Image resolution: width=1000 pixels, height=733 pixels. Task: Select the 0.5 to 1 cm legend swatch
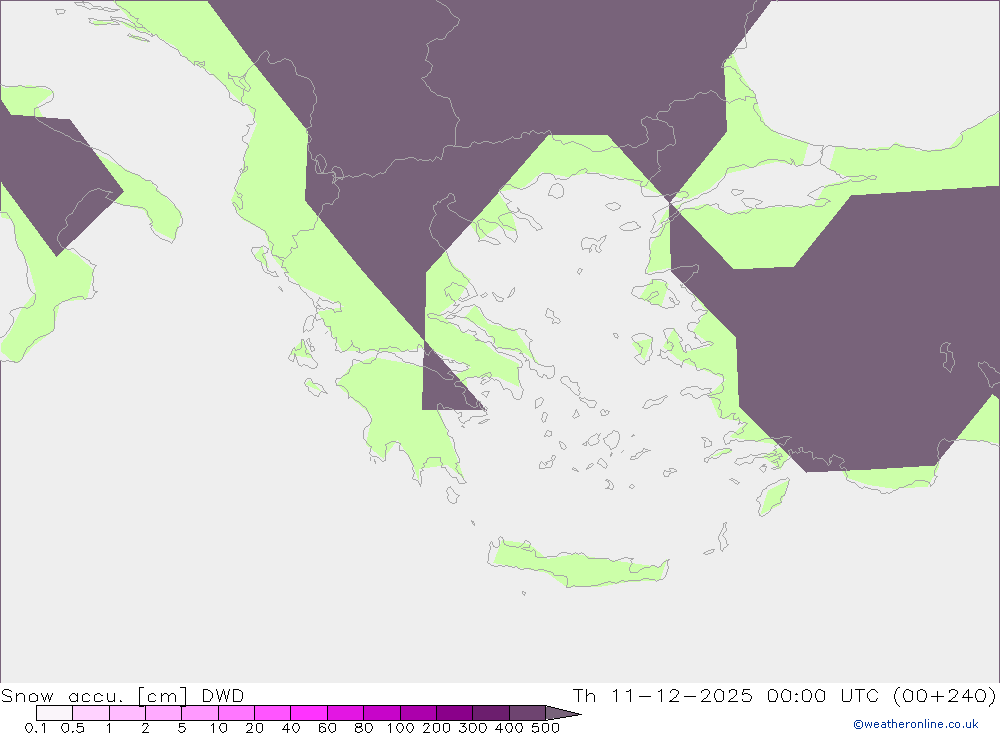point(91,713)
